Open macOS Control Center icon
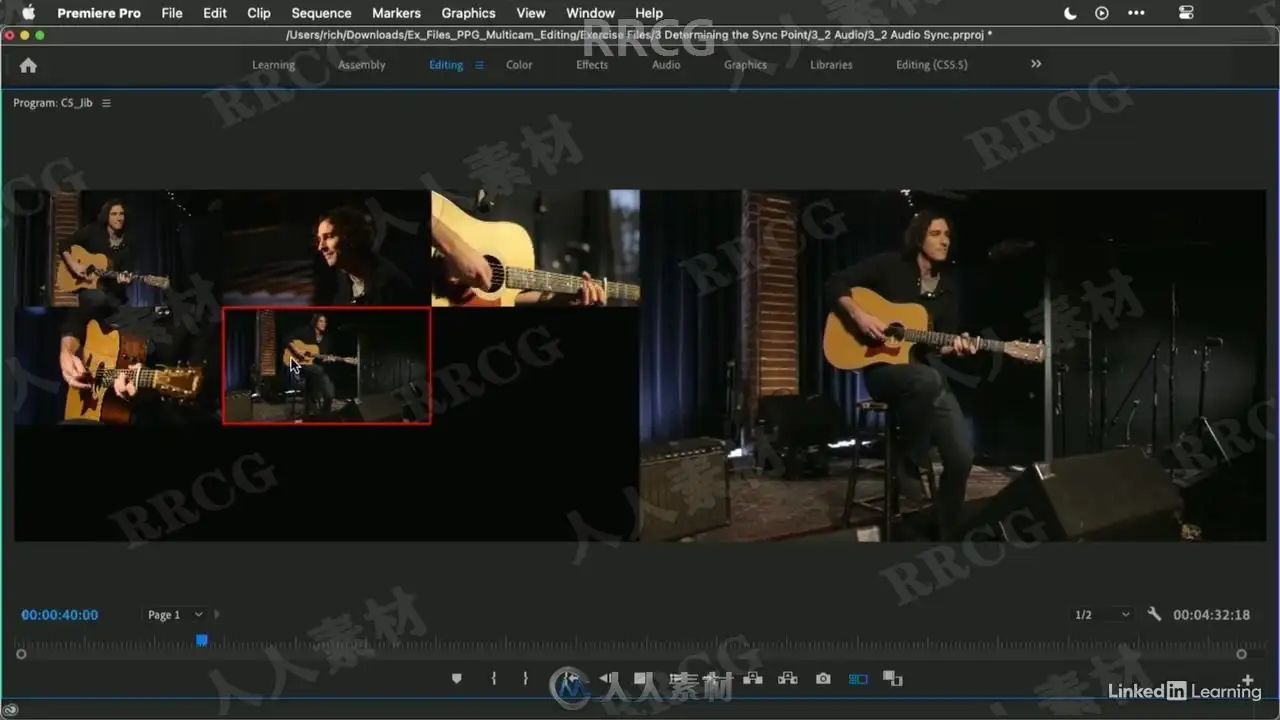 click(1186, 13)
